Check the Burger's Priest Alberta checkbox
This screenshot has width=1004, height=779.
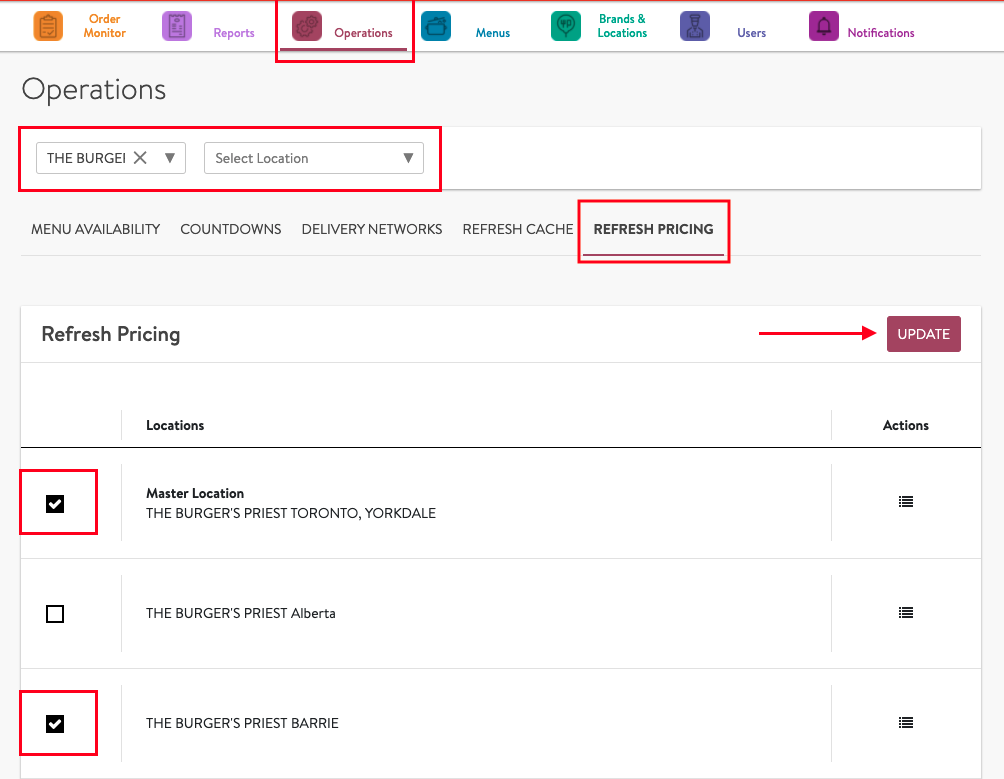55,614
